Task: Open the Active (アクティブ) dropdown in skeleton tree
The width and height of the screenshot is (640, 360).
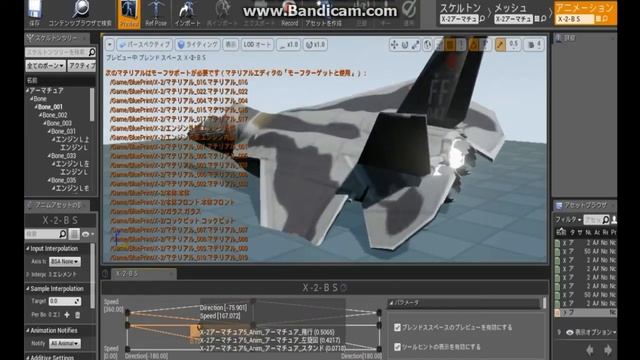Action: (x=82, y=65)
